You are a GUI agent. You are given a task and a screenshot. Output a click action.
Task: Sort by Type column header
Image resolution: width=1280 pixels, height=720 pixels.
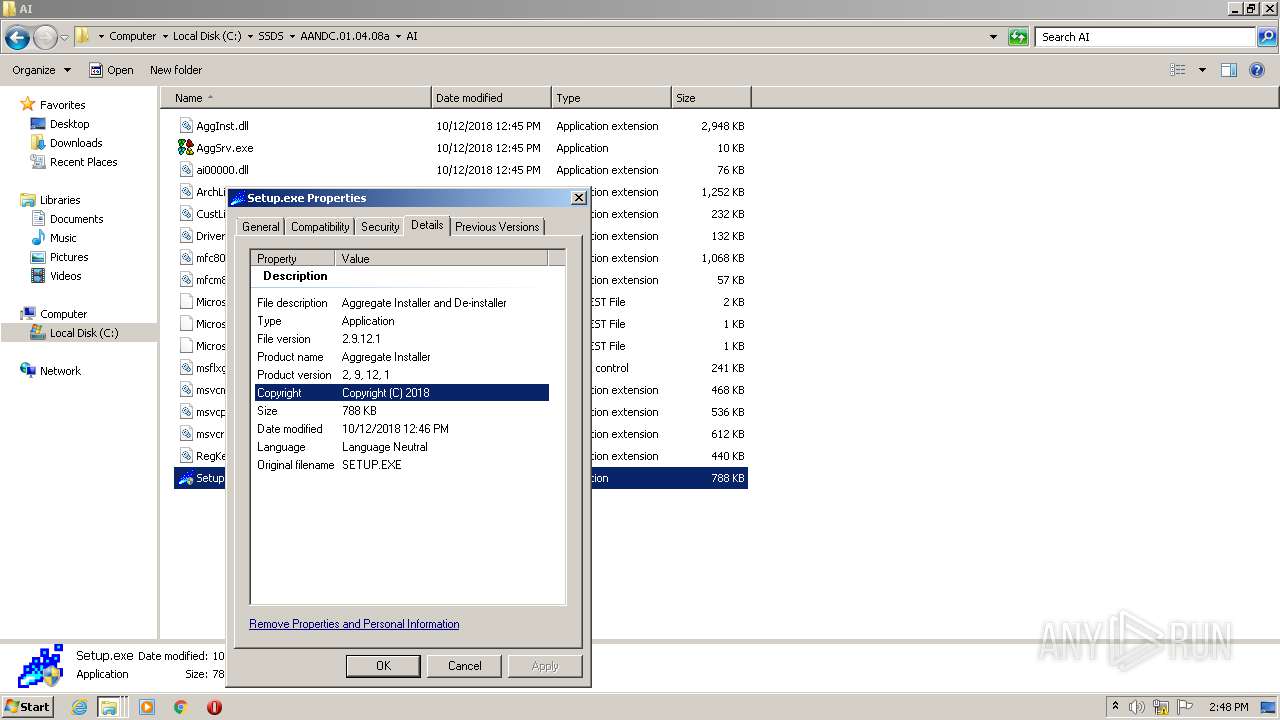point(611,98)
